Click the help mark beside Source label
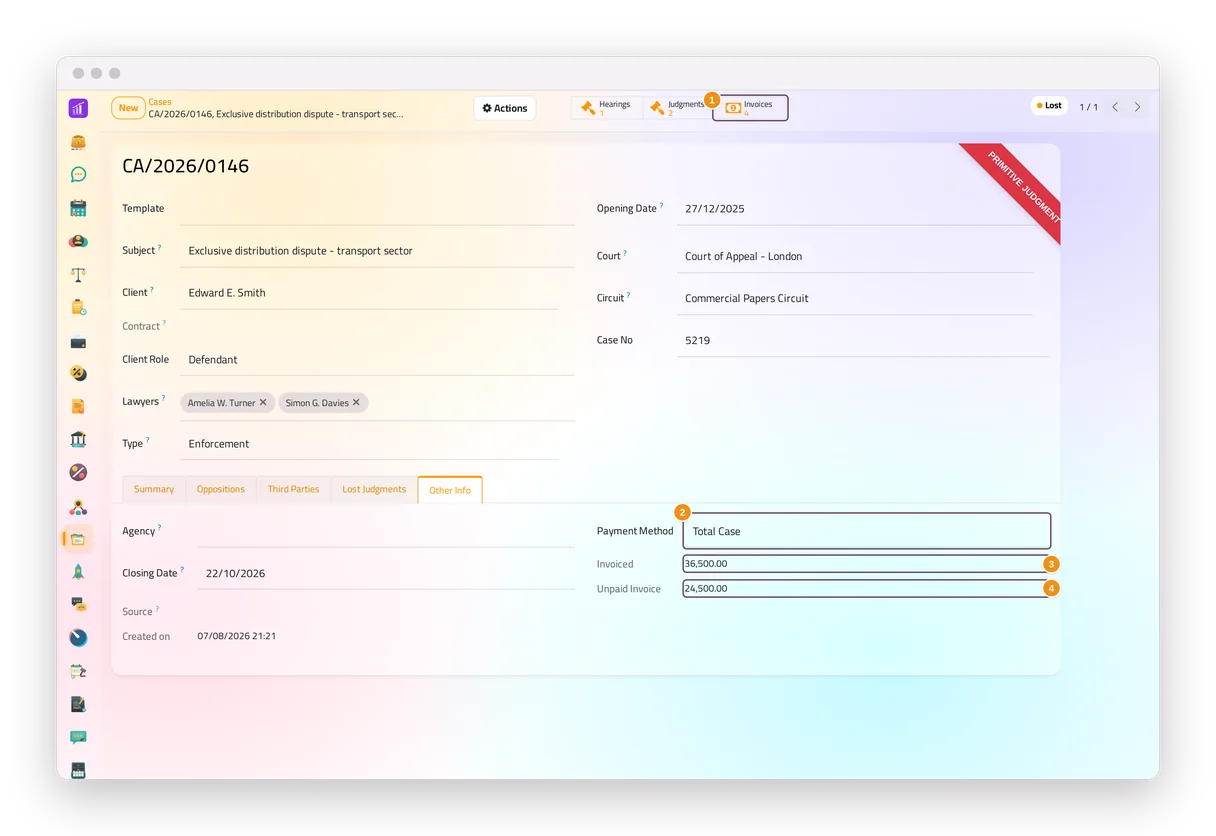Image resolution: width=1216 pixels, height=836 pixels. (157, 608)
